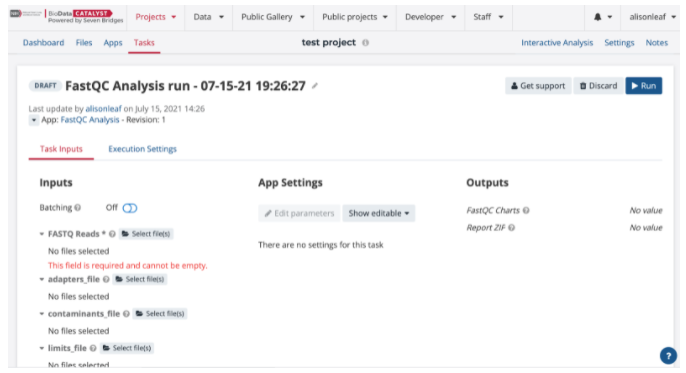Open the Public projects dropdown
Viewport: 686px width, 373px height.
click(x=355, y=17)
